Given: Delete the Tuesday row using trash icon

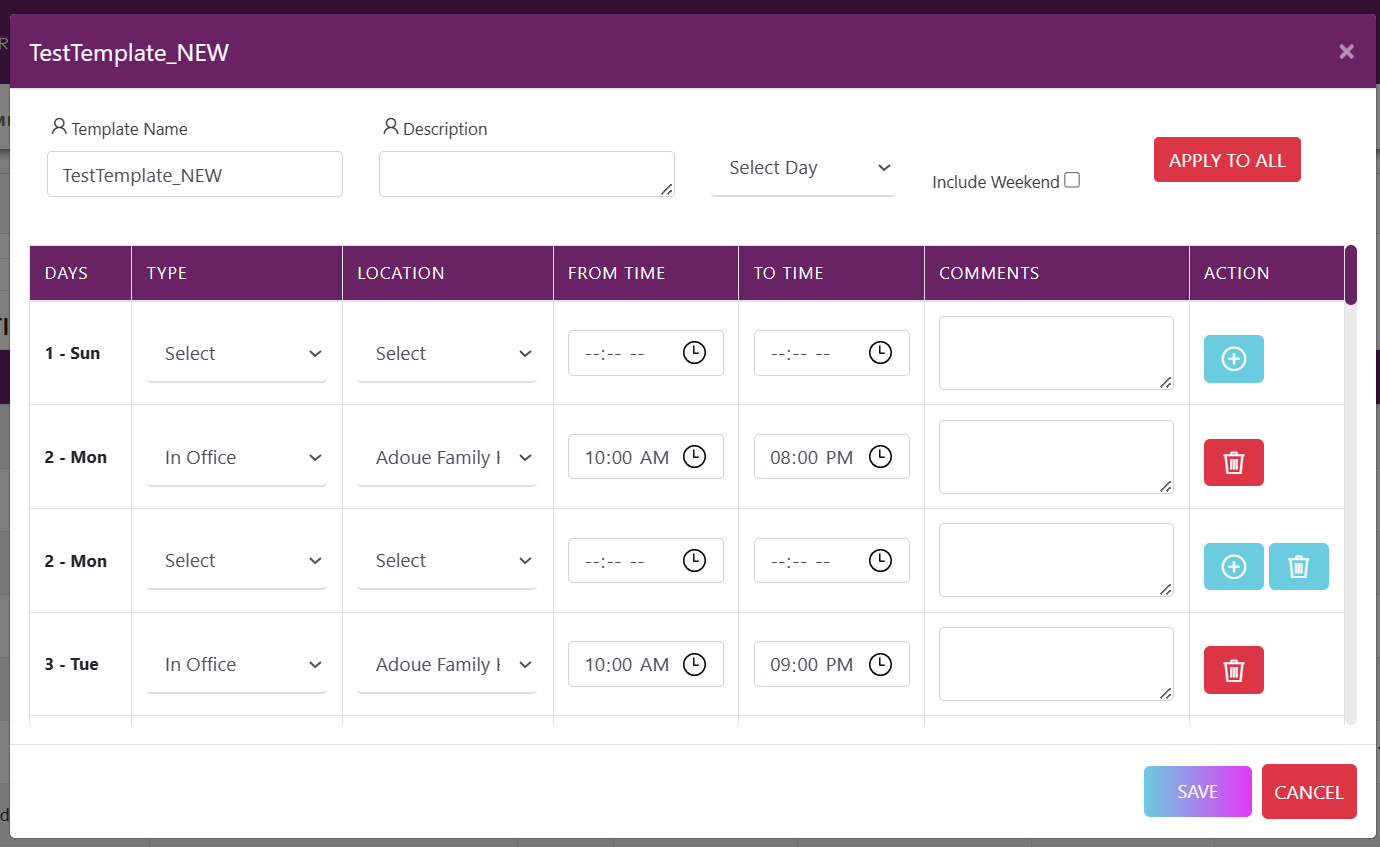Looking at the screenshot, I should (1233, 670).
